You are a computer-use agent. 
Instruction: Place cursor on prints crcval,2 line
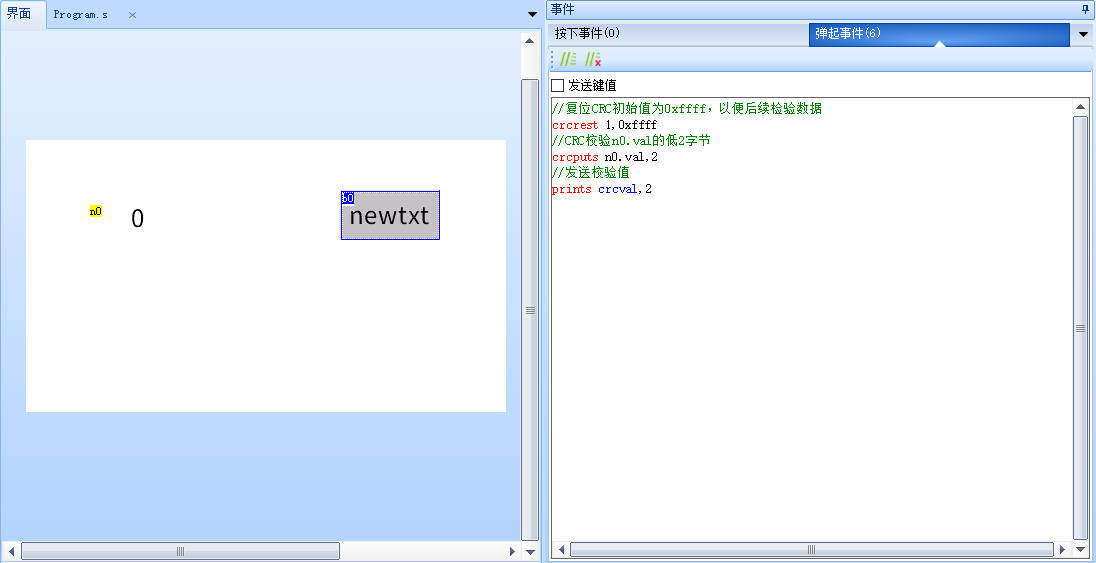601,189
